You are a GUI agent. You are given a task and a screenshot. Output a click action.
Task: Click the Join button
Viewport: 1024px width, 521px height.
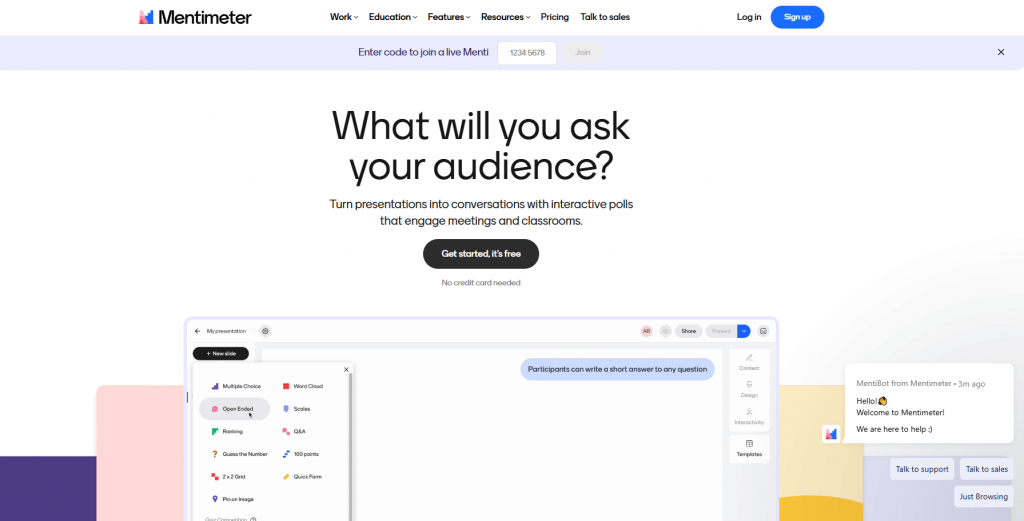pyautogui.click(x=583, y=53)
